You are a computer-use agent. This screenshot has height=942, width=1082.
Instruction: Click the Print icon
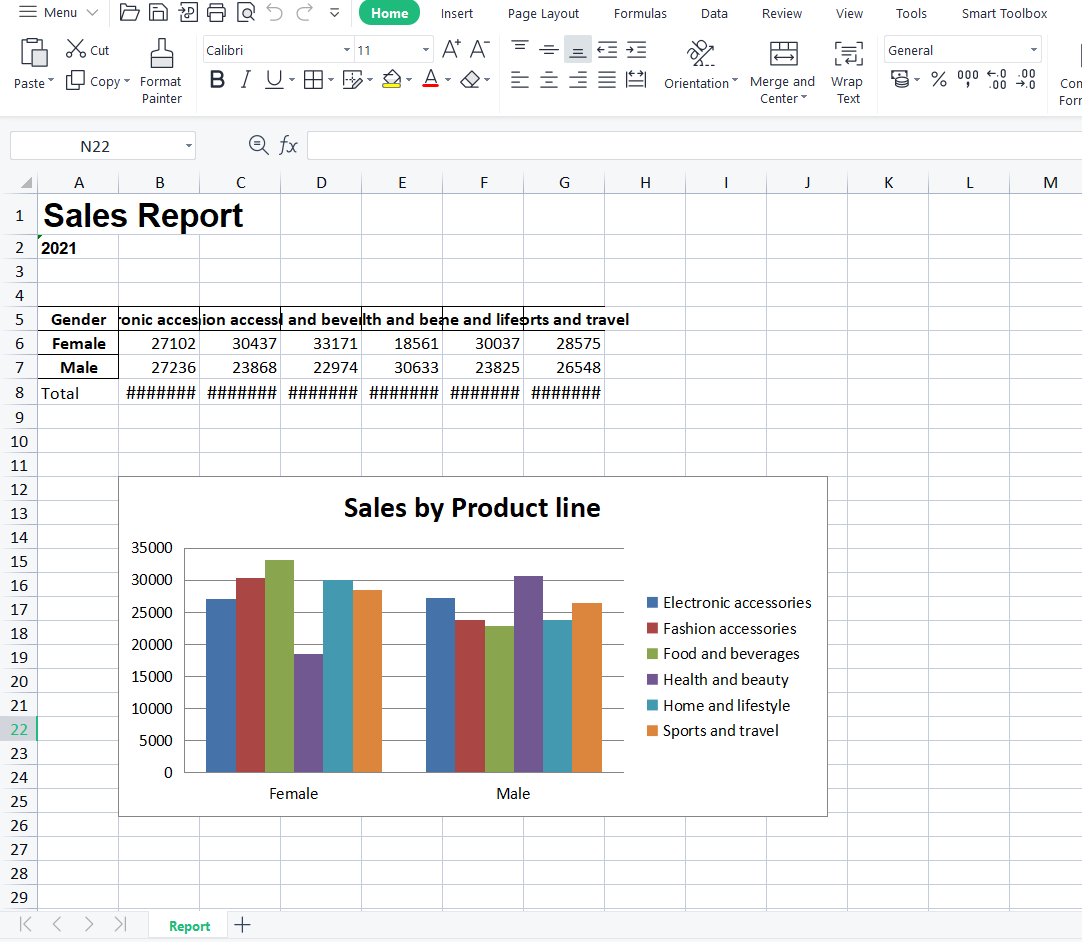pyautogui.click(x=217, y=12)
